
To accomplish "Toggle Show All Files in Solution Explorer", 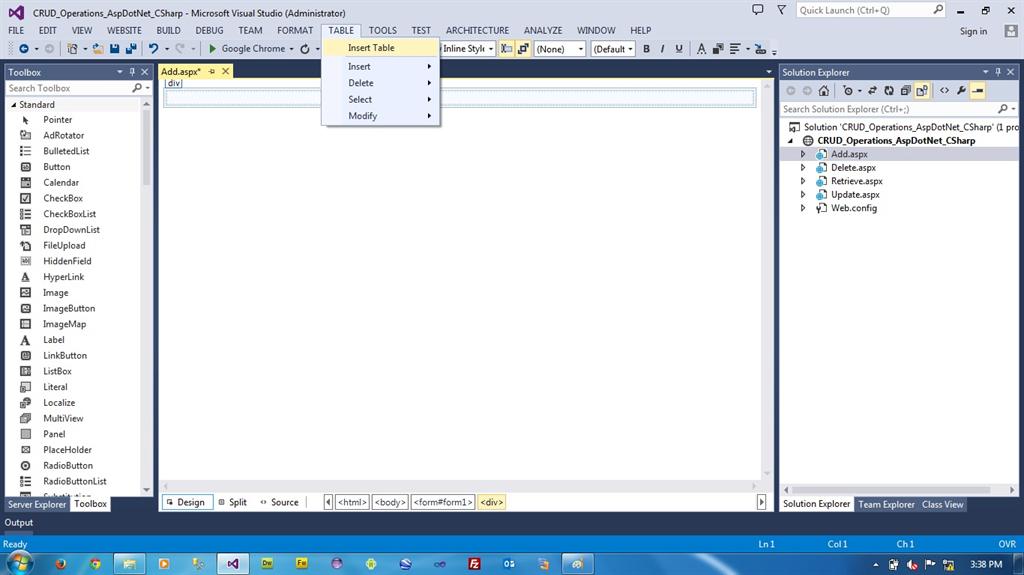I will pos(921,91).
